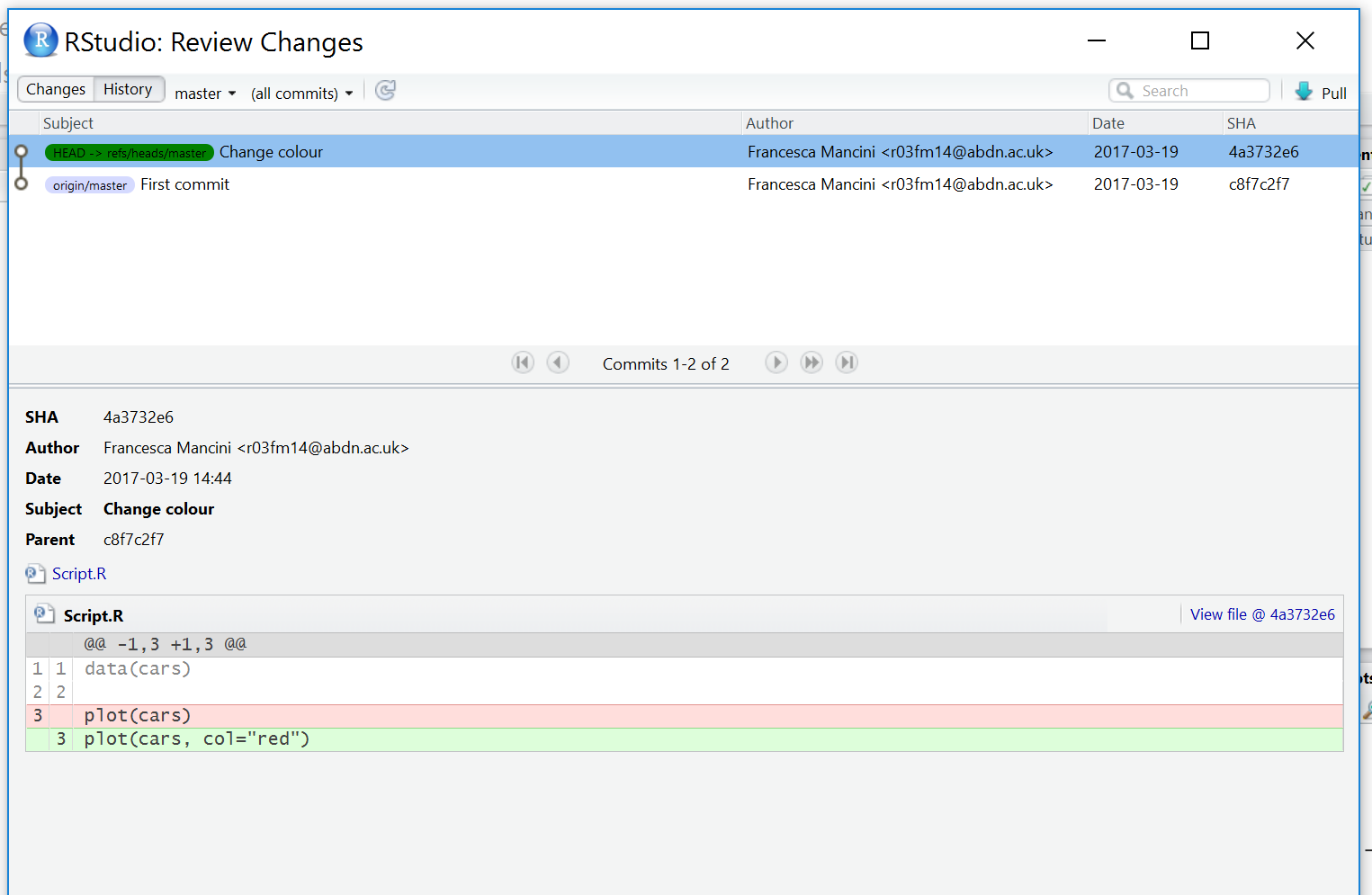Close the Review Changes window
This screenshot has width=1372, height=895.
click(x=1305, y=40)
